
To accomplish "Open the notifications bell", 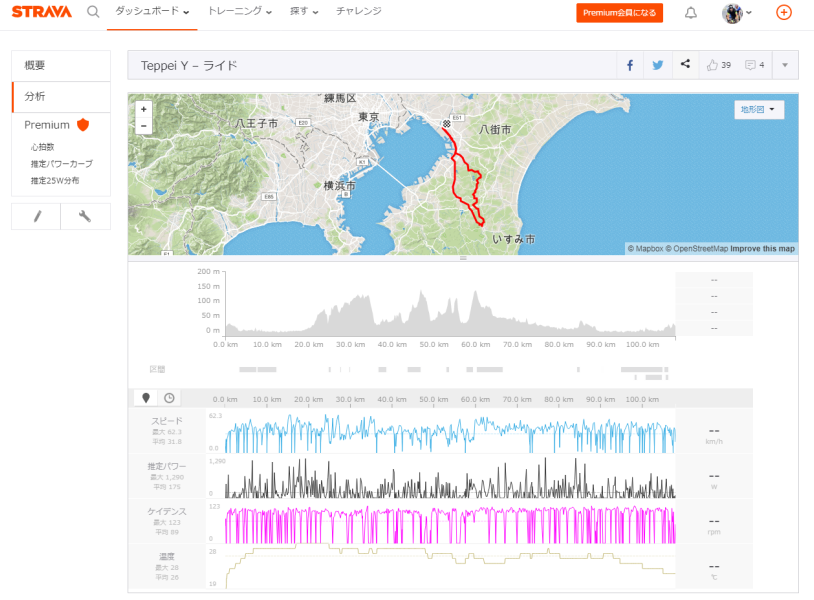I will point(690,13).
